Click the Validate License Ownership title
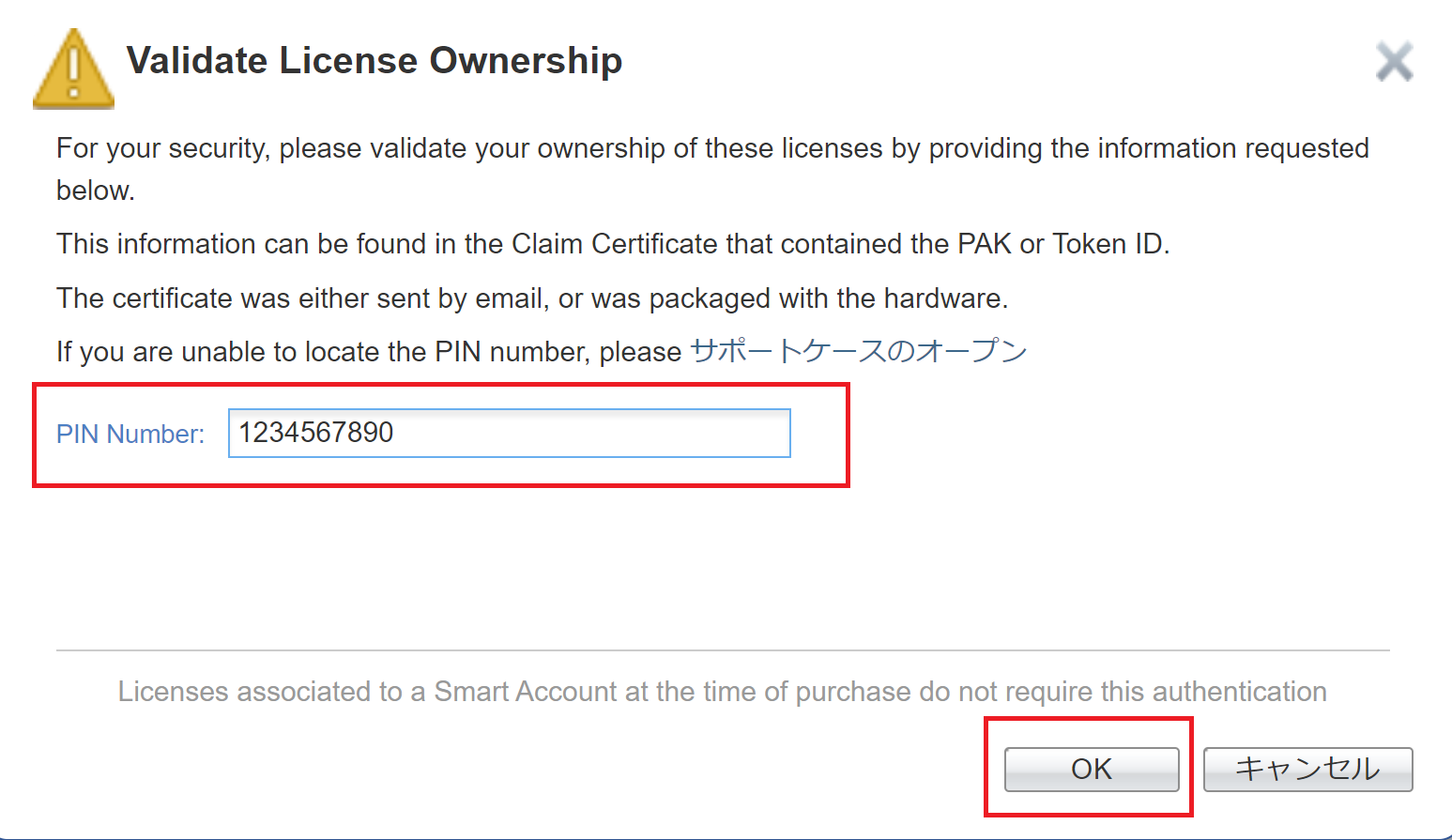 374,60
